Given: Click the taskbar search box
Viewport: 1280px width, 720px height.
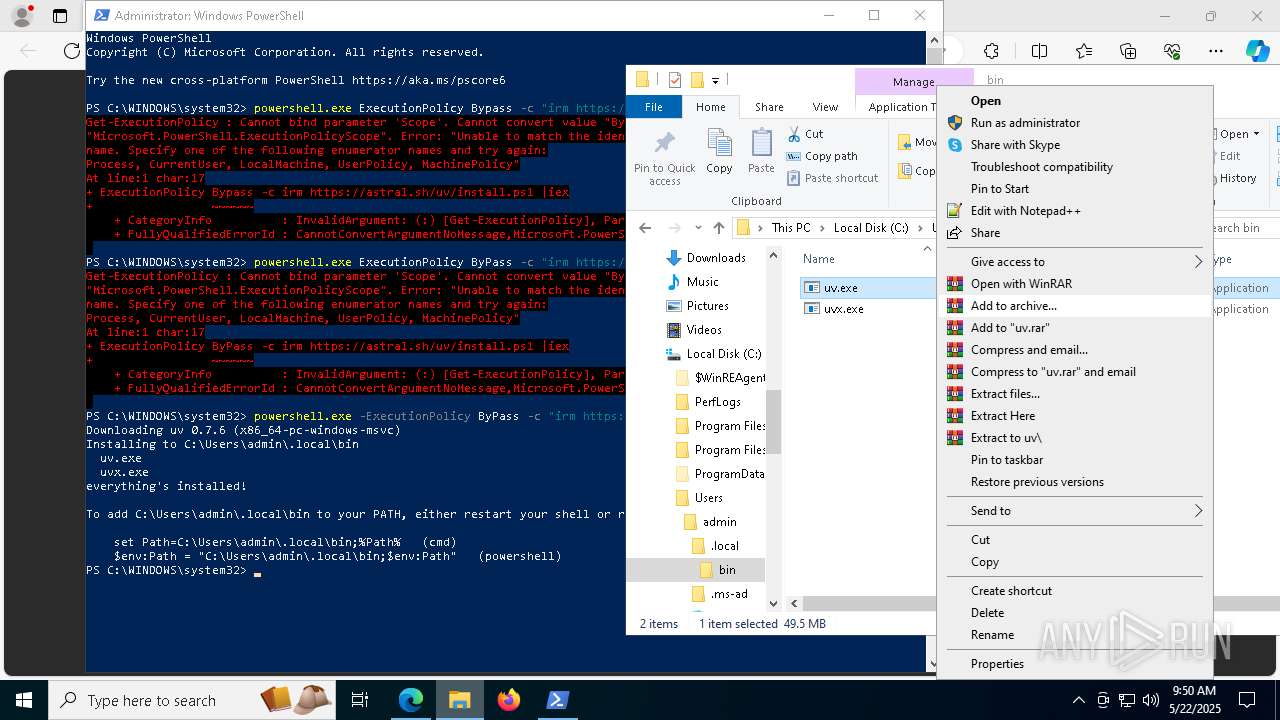Looking at the screenshot, I should tap(192, 700).
